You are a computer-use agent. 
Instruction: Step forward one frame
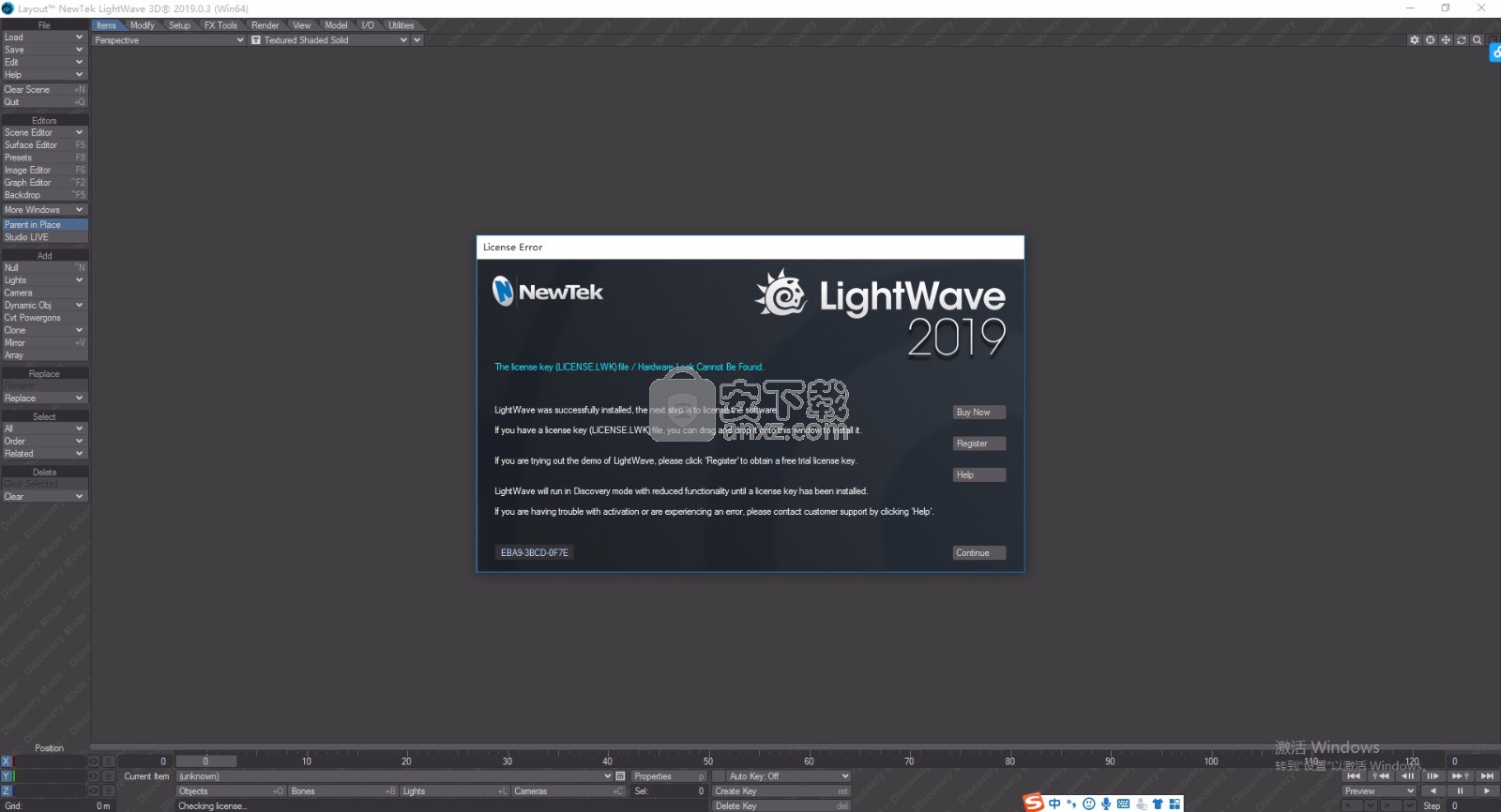point(1433,776)
